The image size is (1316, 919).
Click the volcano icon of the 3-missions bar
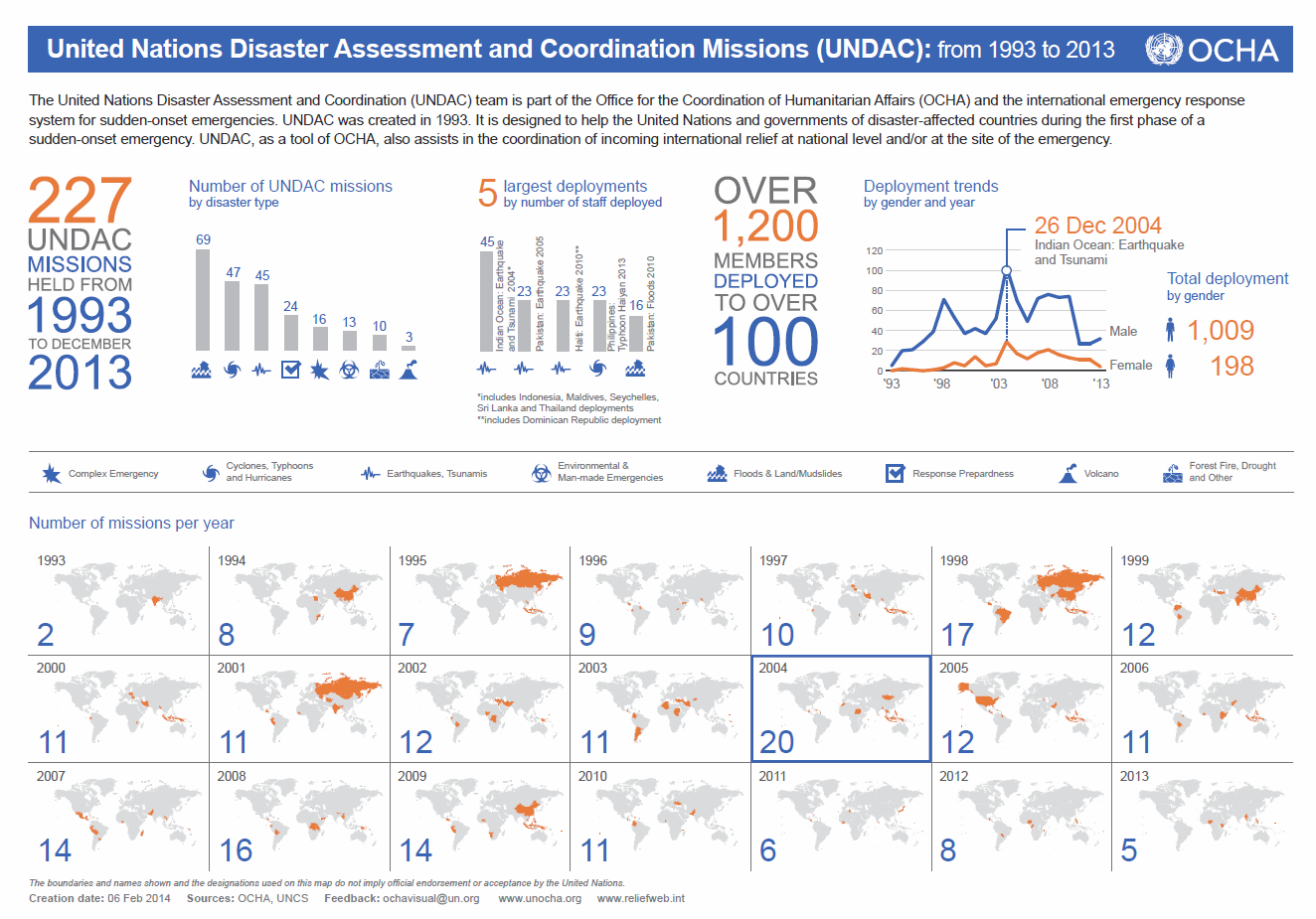(x=408, y=370)
